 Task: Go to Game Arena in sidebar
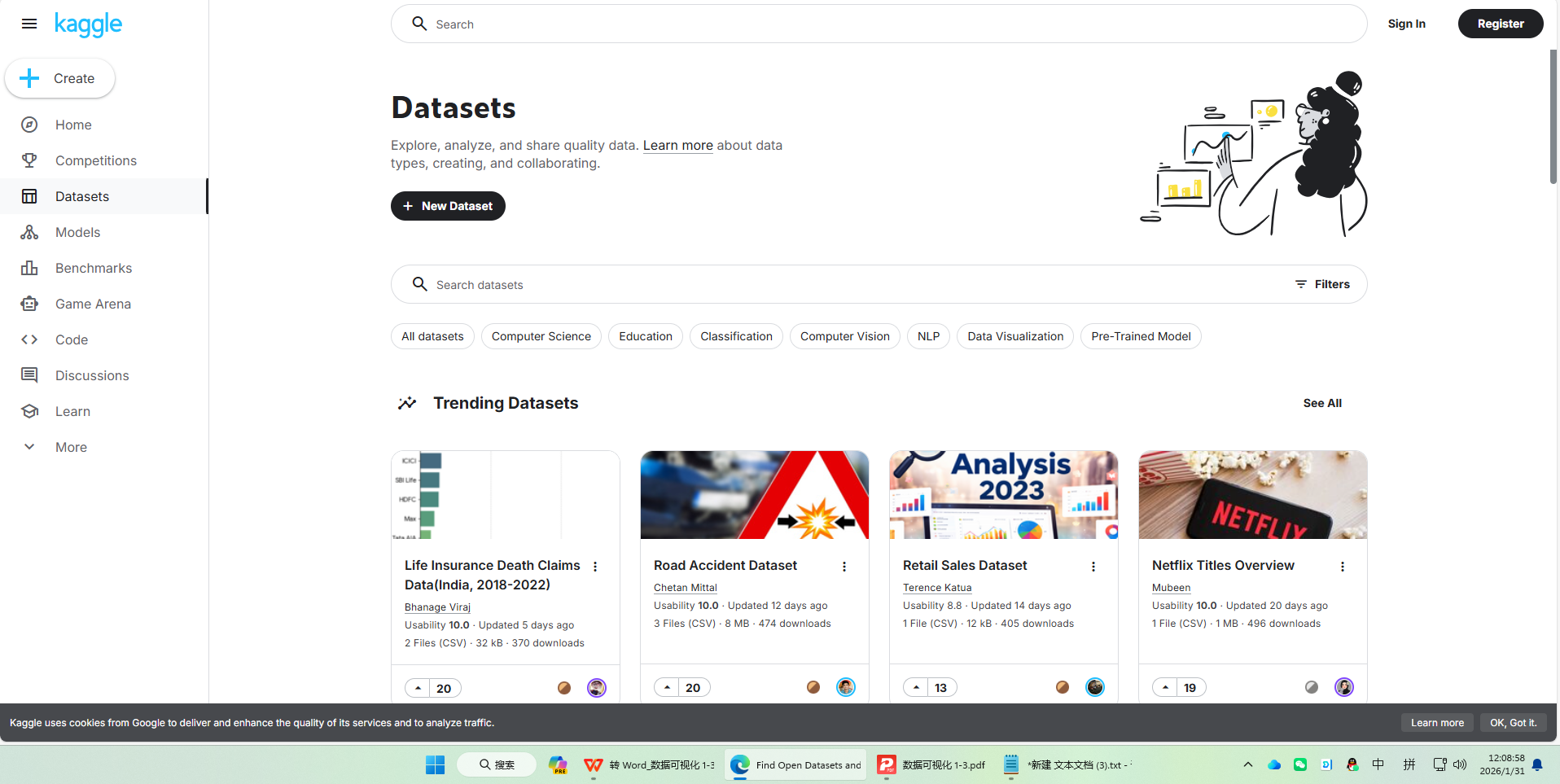click(x=104, y=304)
